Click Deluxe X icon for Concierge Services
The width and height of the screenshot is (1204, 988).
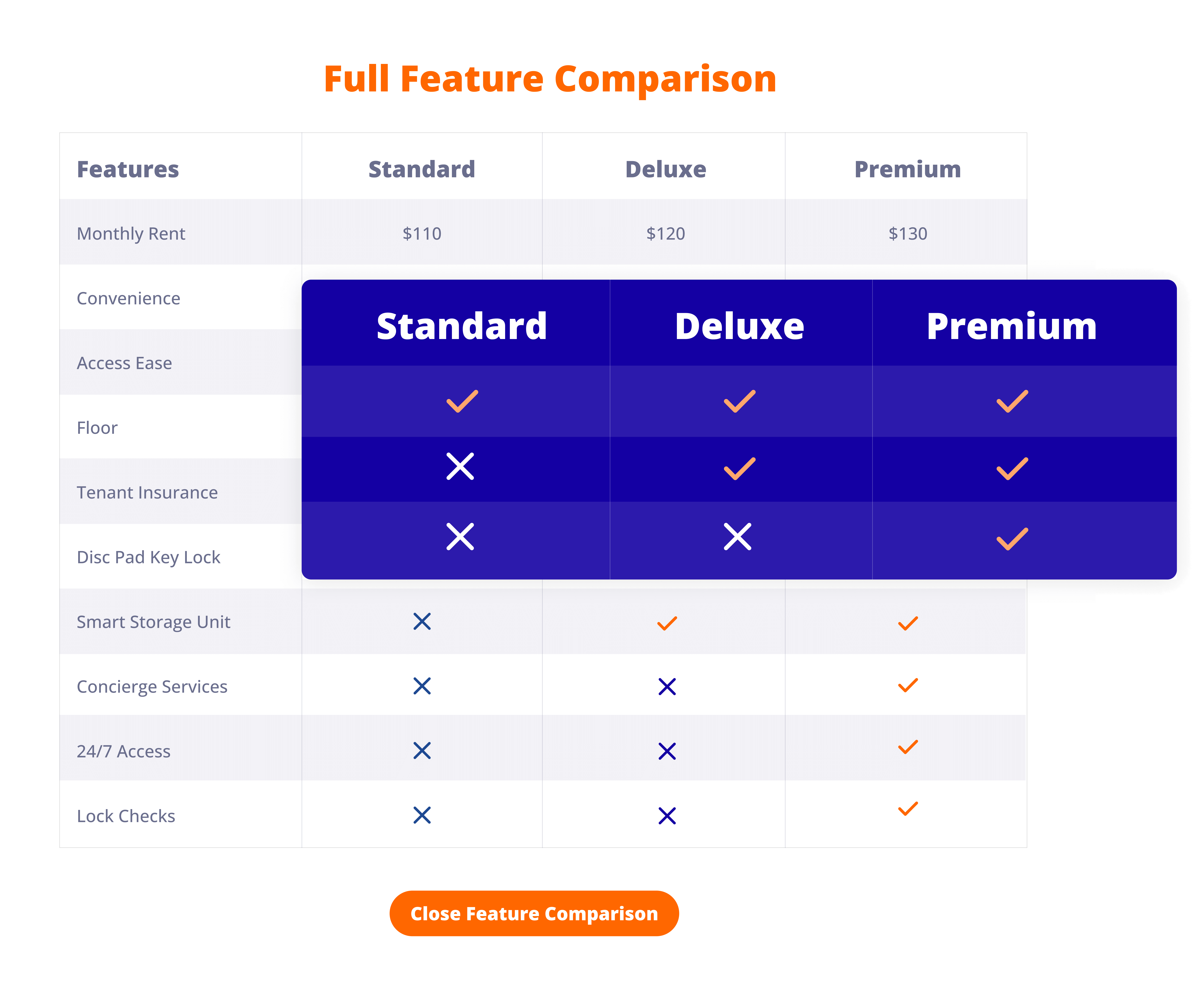click(x=667, y=686)
